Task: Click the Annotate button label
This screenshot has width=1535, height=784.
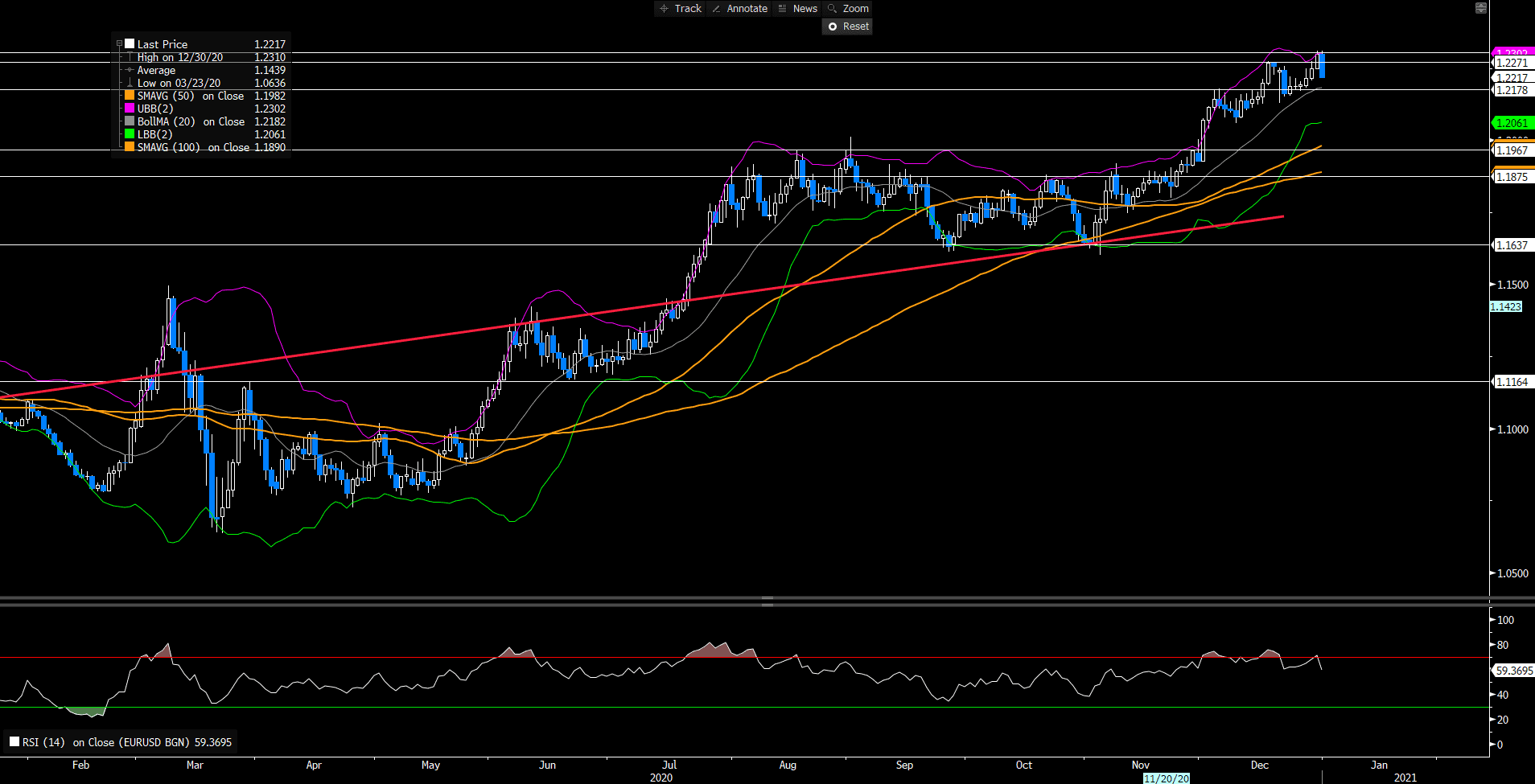Action: pyautogui.click(x=747, y=8)
